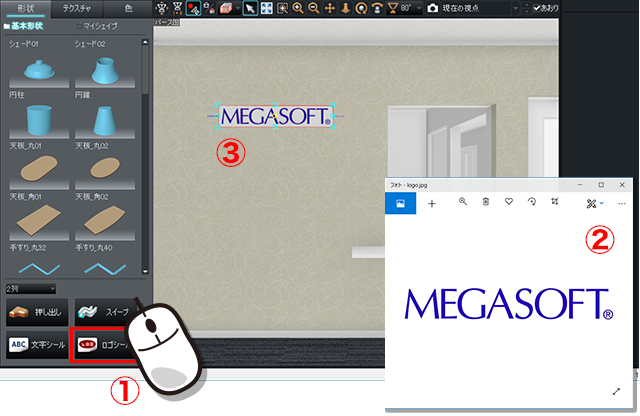This screenshot has width=640, height=416.
Task: Click the arrow selection tool in toolbar
Action: pos(251,8)
